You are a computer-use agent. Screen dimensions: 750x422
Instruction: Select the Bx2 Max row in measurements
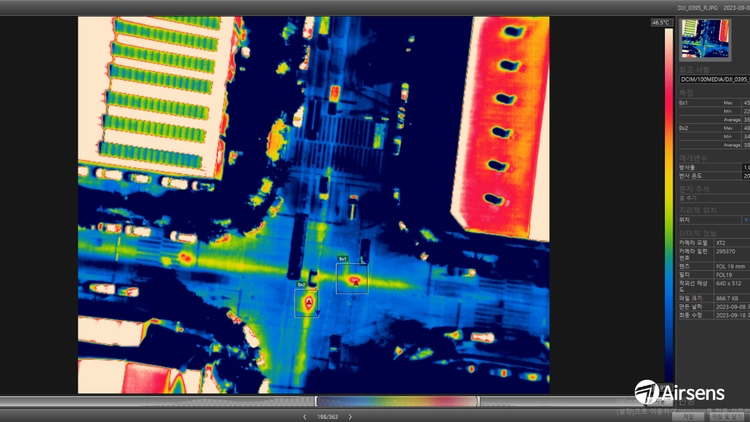point(715,128)
